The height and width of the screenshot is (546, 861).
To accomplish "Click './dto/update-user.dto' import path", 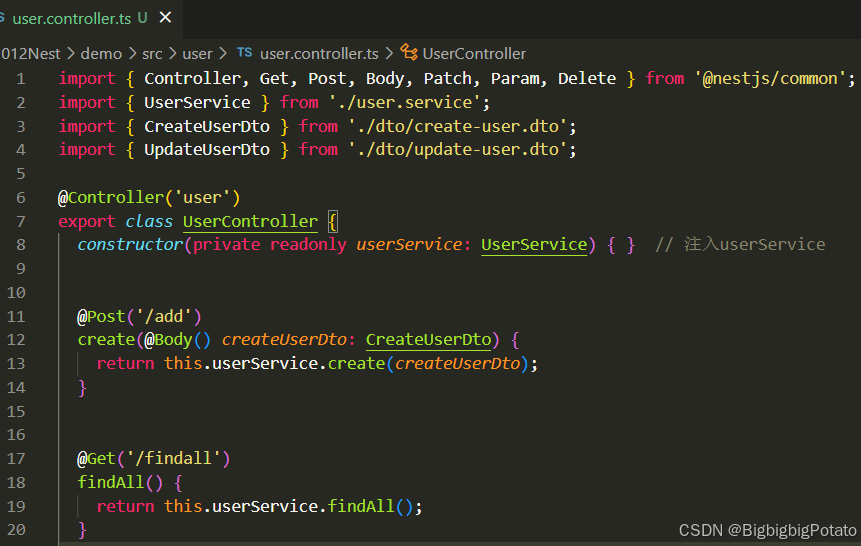I will tap(458, 149).
